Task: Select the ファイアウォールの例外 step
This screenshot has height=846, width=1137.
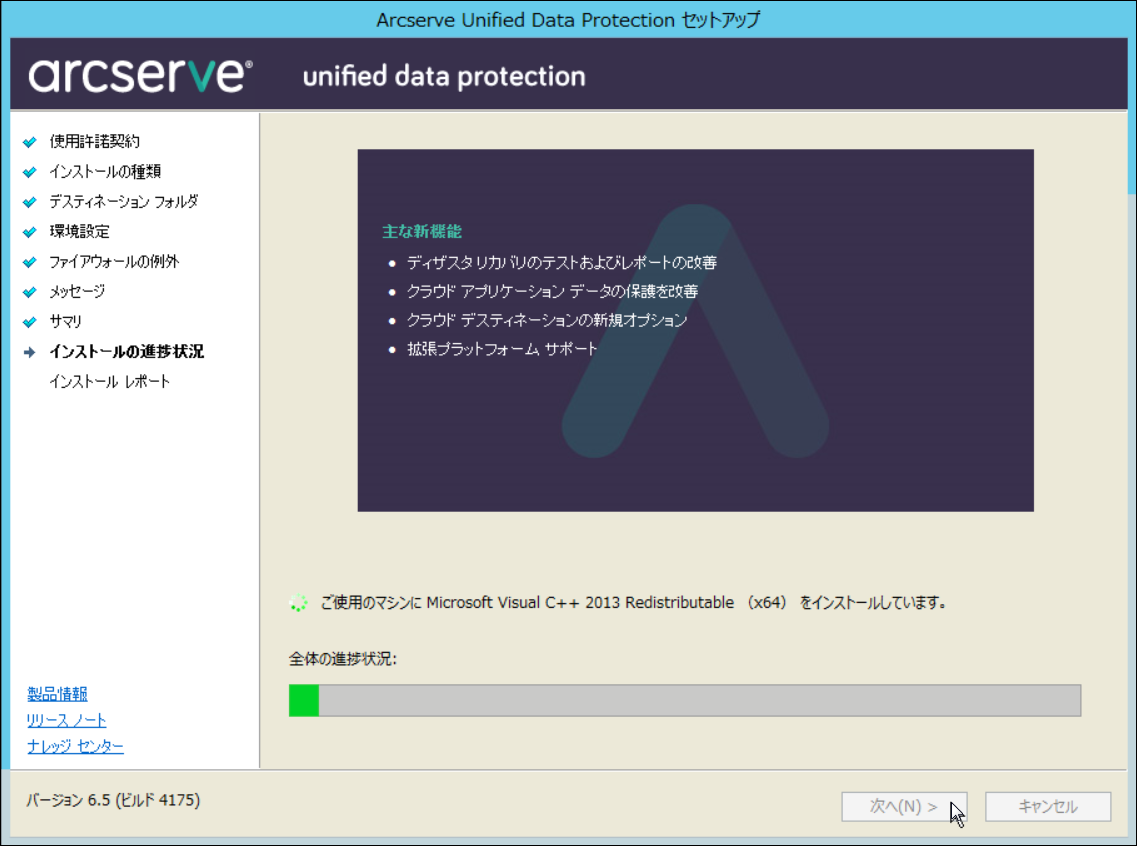Action: pos(114,262)
